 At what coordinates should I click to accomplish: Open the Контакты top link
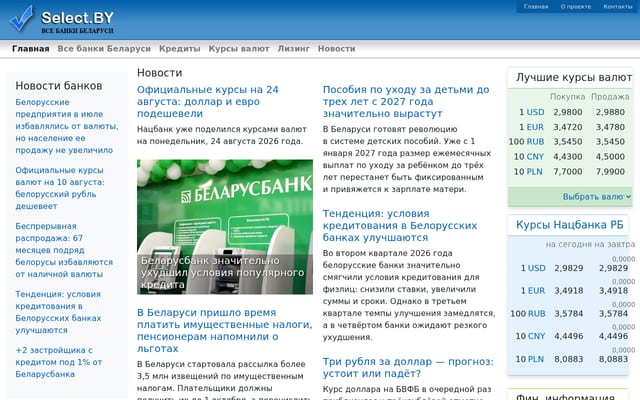coord(618,7)
